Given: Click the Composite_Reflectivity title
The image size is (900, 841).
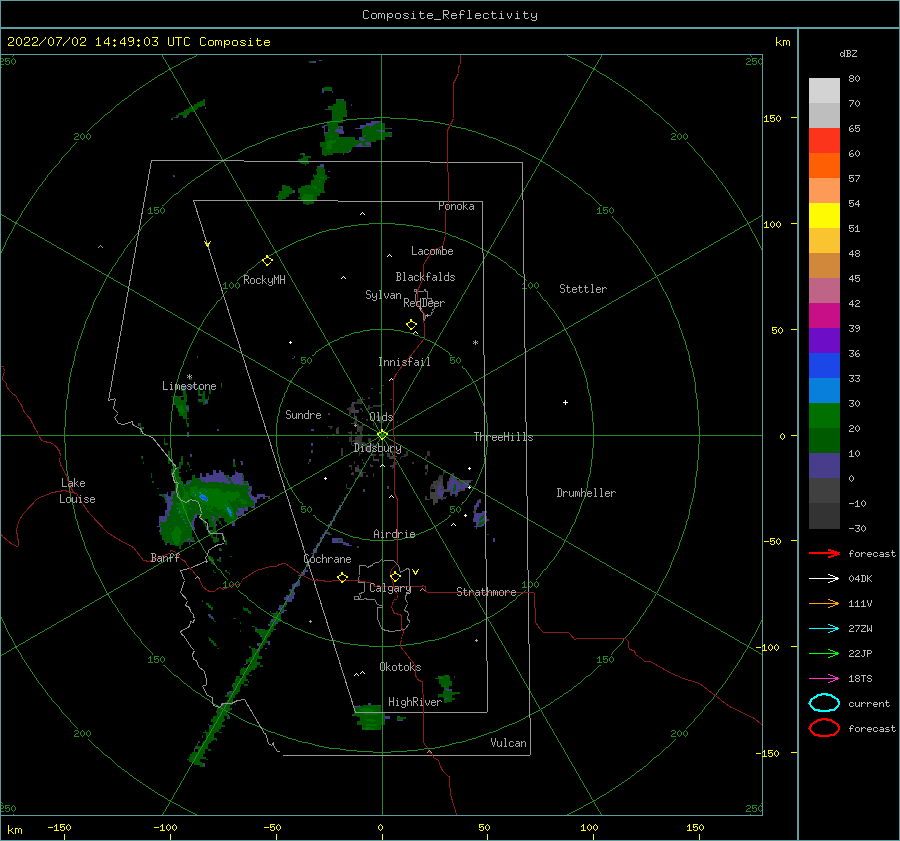Looking at the screenshot, I should coord(450,15).
